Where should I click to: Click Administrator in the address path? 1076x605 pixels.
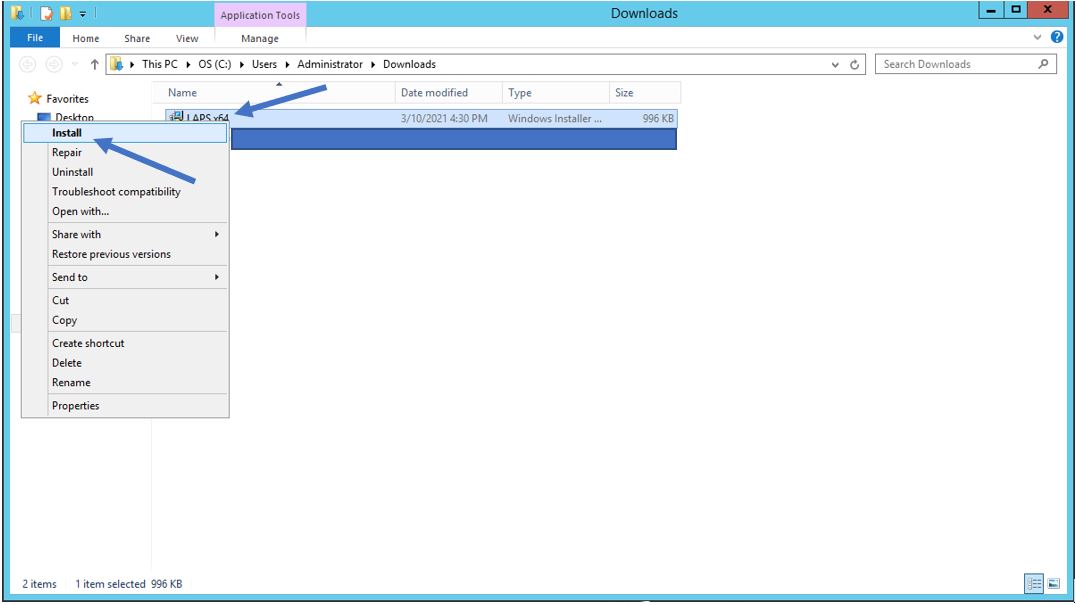(x=330, y=64)
